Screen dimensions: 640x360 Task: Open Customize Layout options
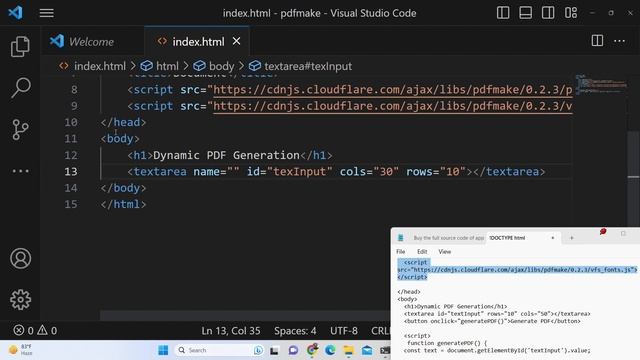tap(571, 13)
